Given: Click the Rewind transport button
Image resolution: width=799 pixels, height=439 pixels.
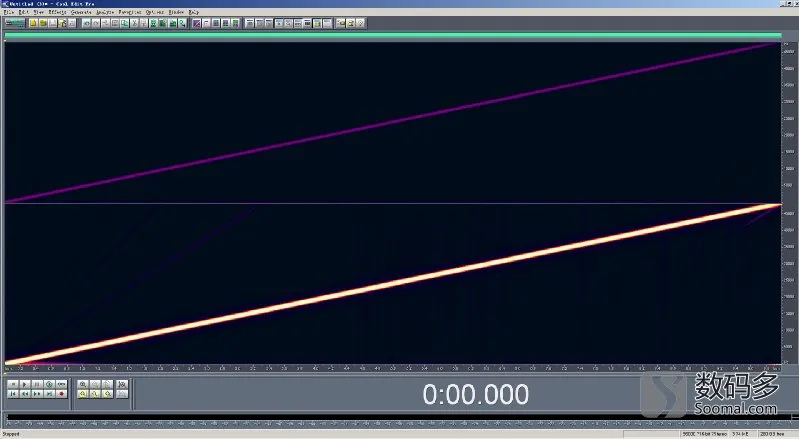Looking at the screenshot, I should (x=25, y=394).
